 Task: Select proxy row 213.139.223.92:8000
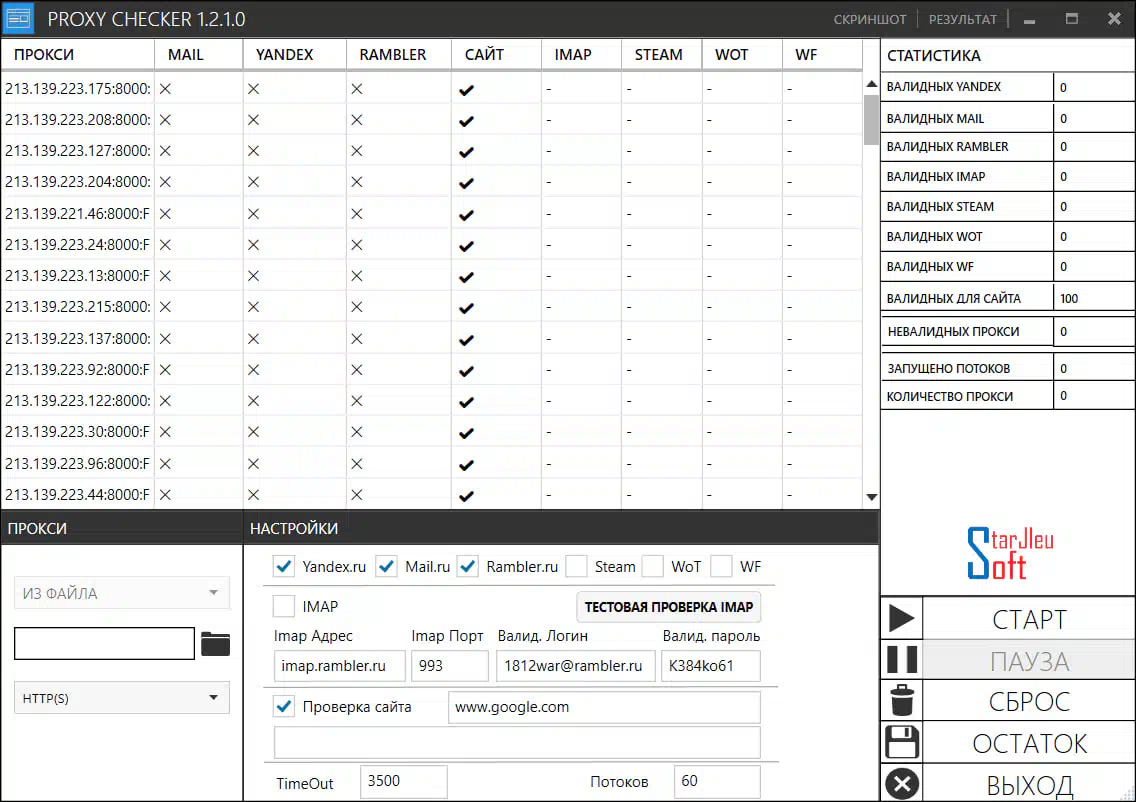click(x=432, y=369)
